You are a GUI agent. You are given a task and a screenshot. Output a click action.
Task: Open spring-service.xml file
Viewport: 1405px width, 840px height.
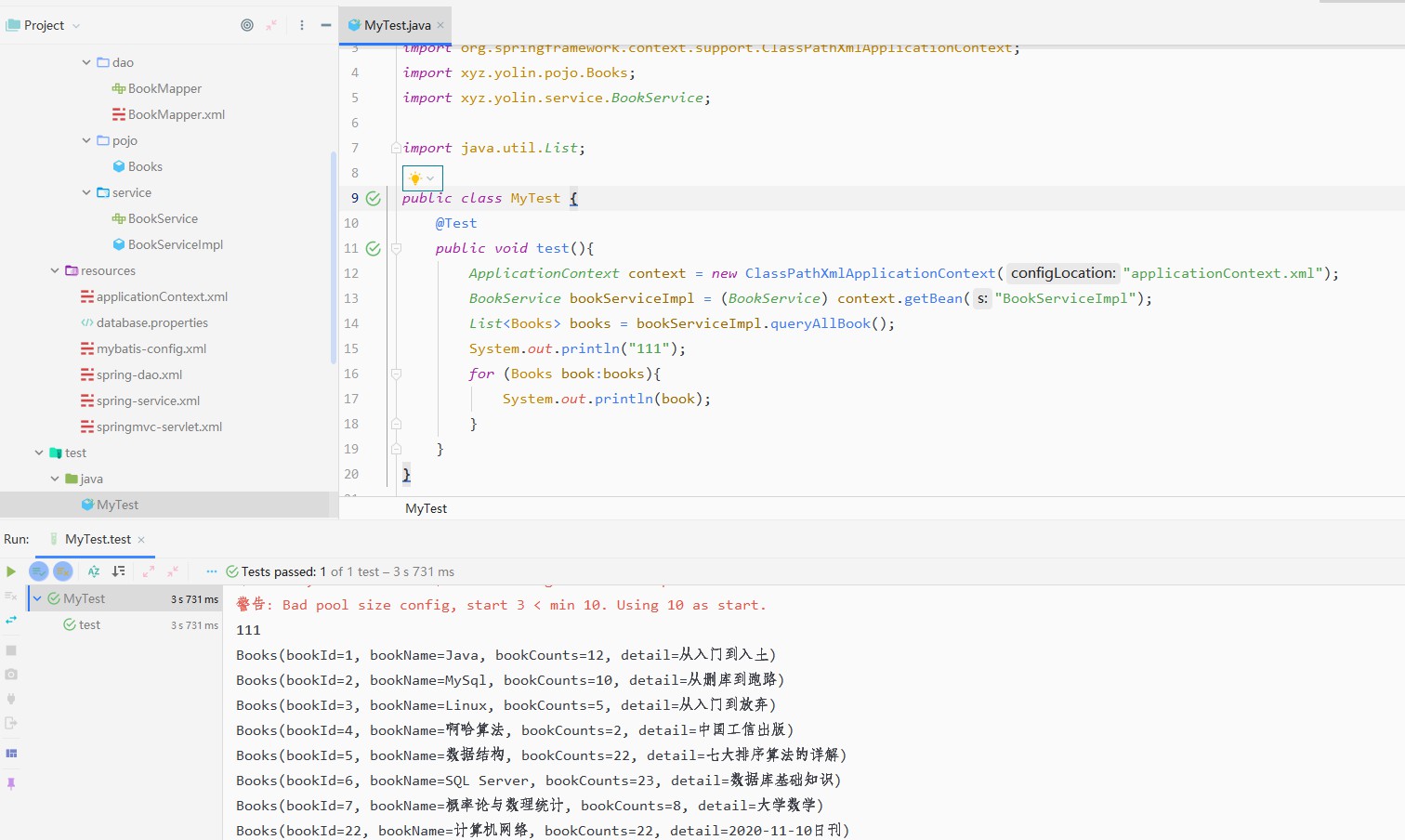click(148, 400)
